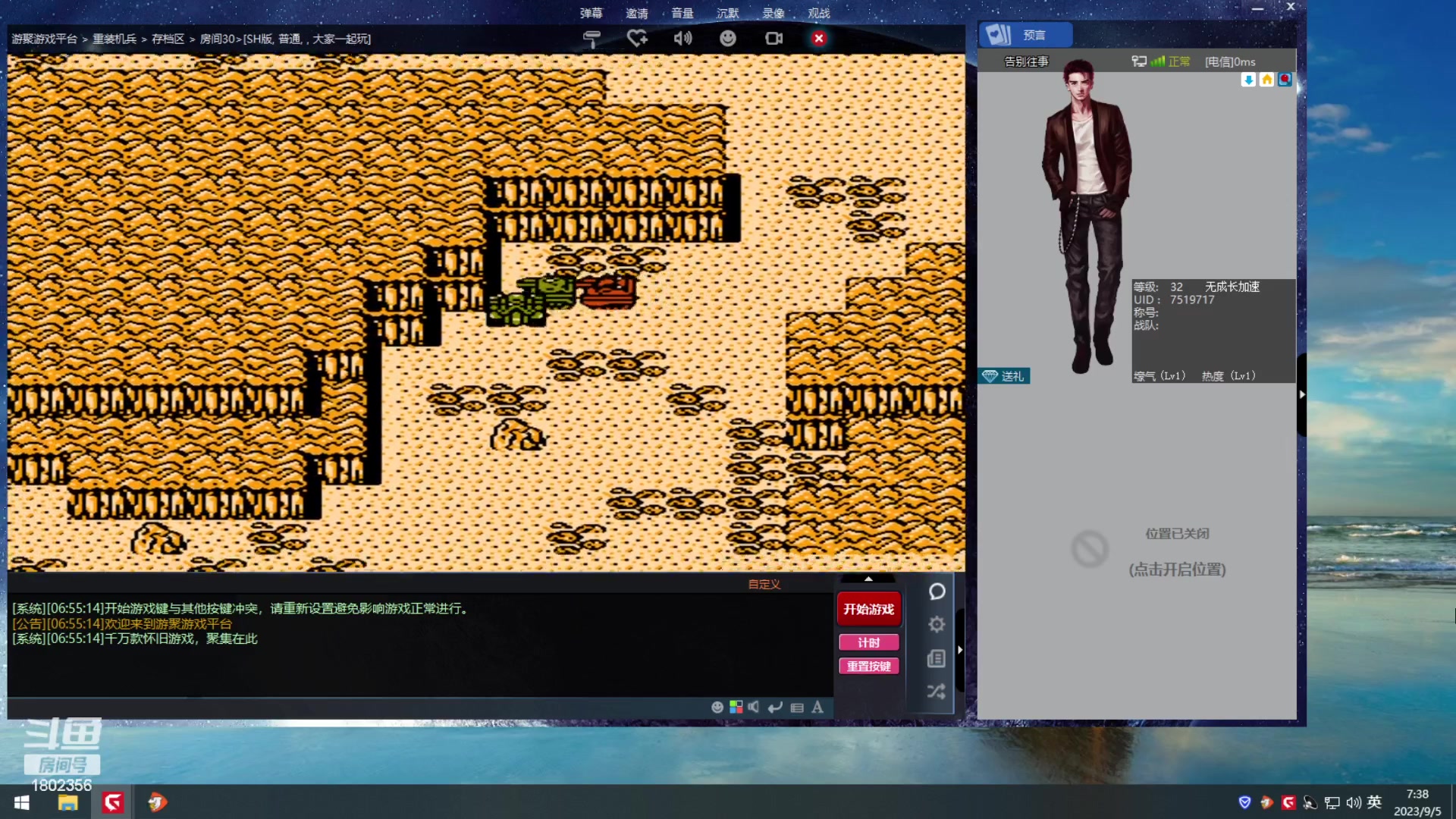Click the chat message input area

click(x=356, y=708)
